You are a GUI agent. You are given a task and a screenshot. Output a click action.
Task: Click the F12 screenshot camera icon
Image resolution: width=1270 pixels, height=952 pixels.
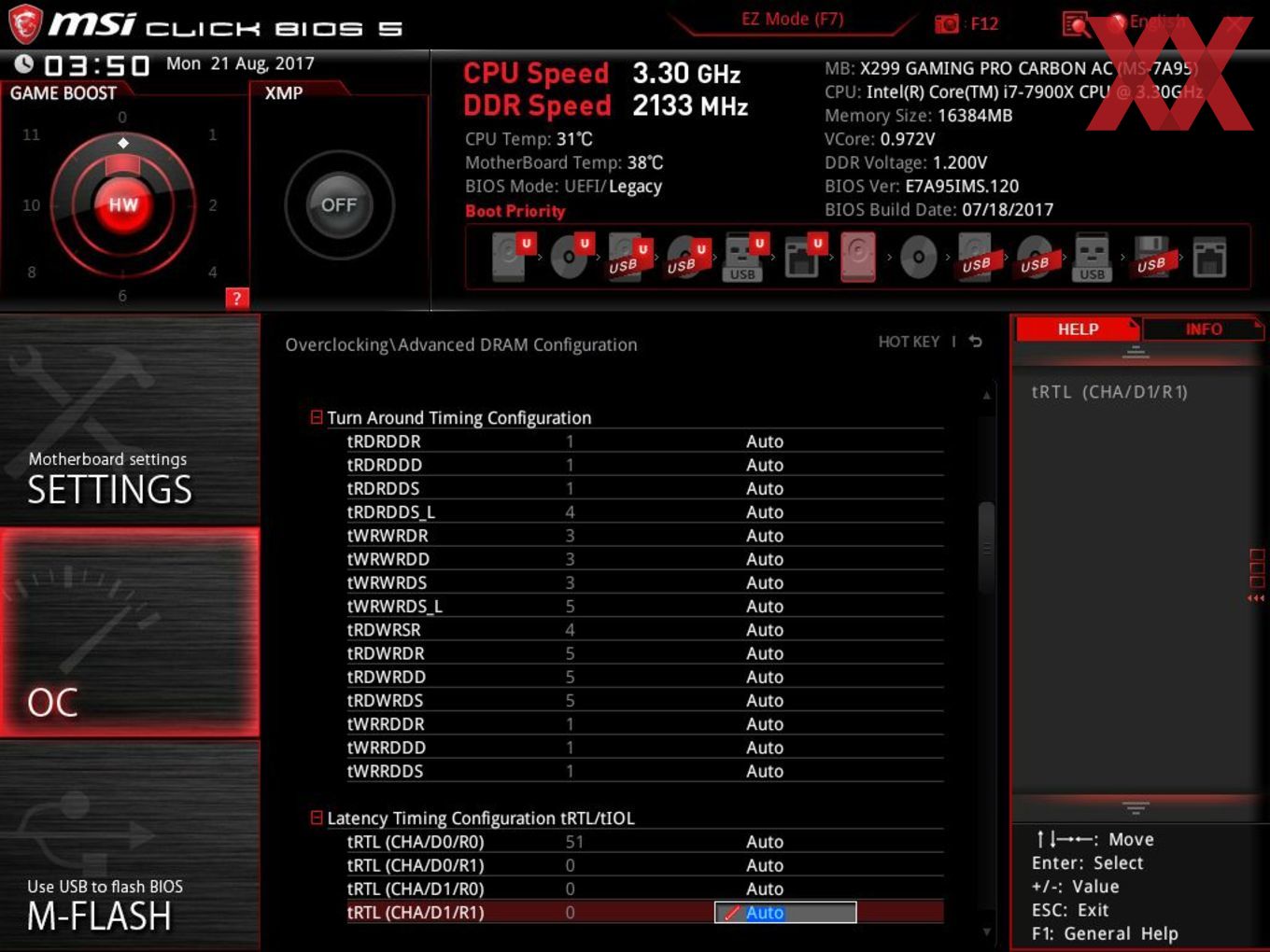[946, 23]
